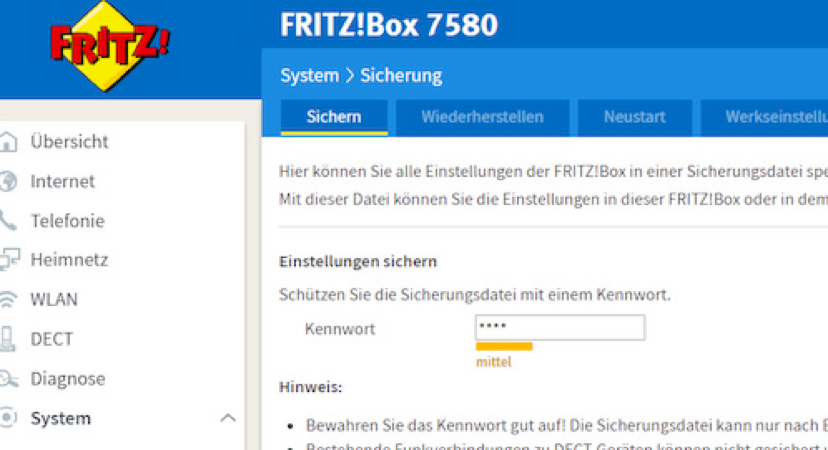Click the System breadcrumb in the header
The height and width of the screenshot is (450, 828).
tap(309, 76)
